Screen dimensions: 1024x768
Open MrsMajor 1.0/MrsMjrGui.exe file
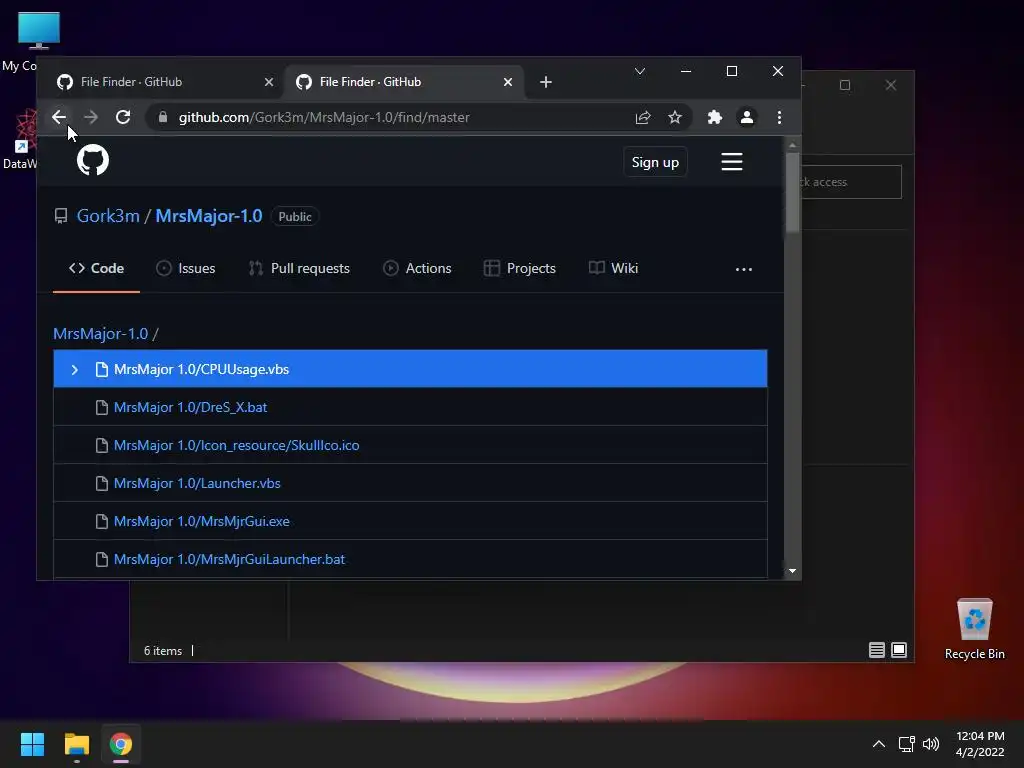coord(201,521)
